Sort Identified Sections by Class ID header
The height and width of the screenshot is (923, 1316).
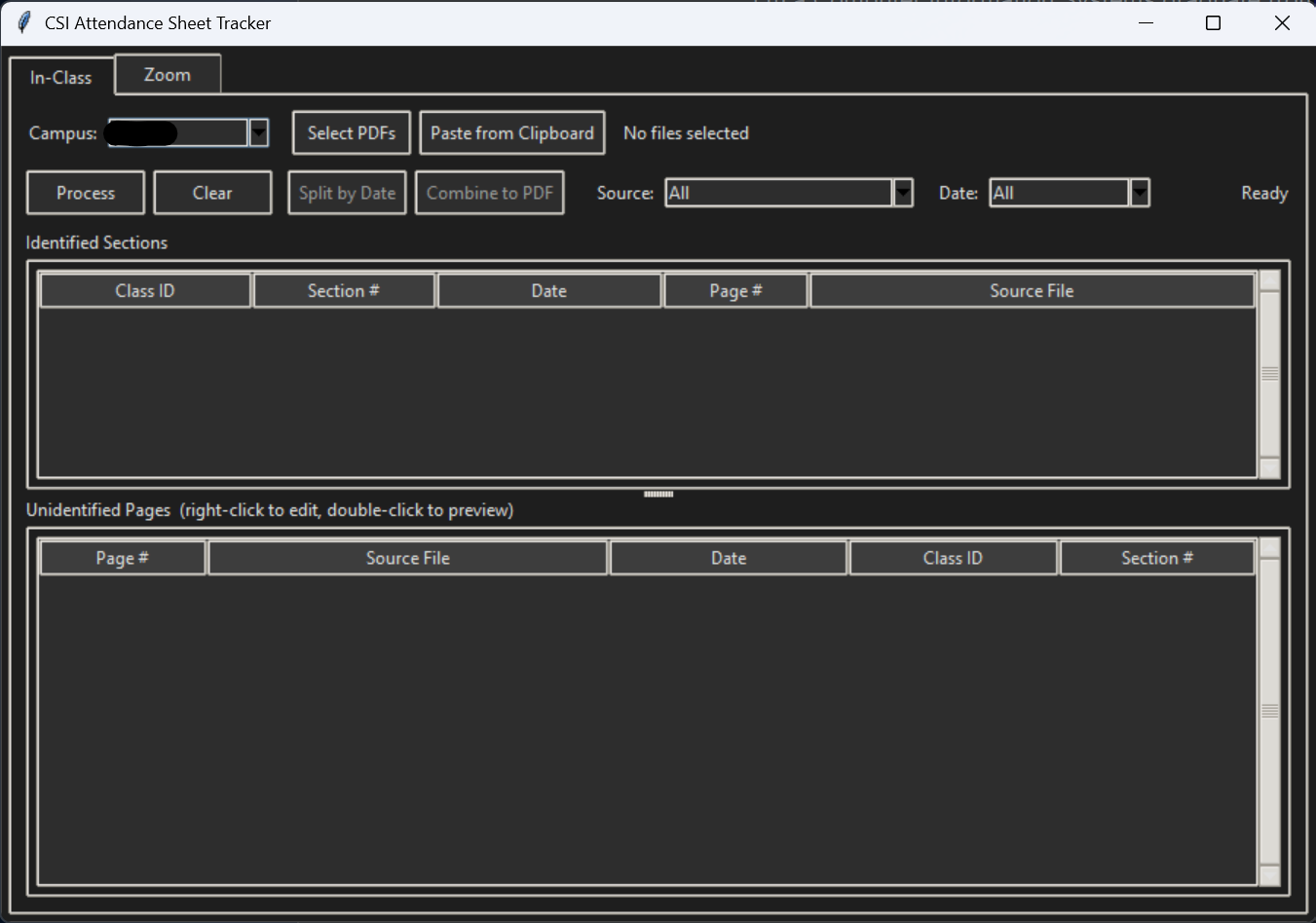145,290
